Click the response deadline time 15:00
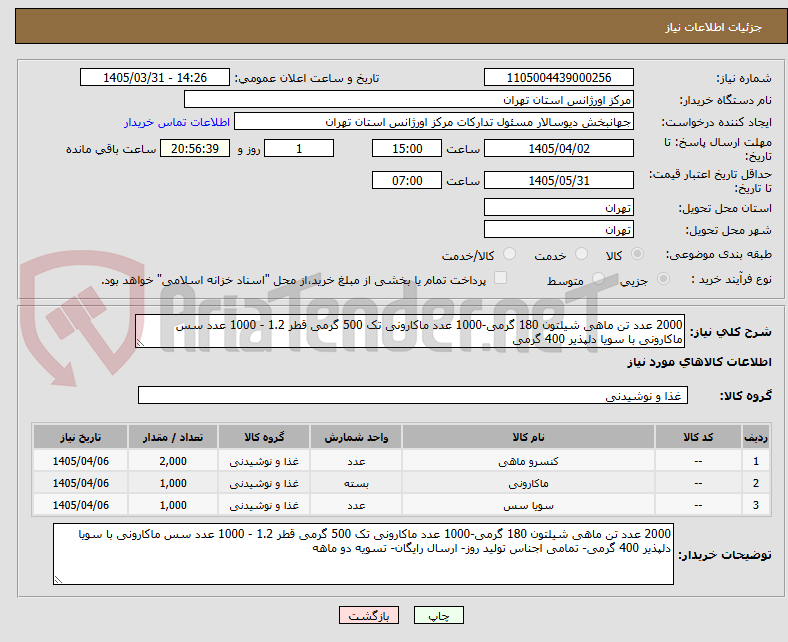 point(407,148)
